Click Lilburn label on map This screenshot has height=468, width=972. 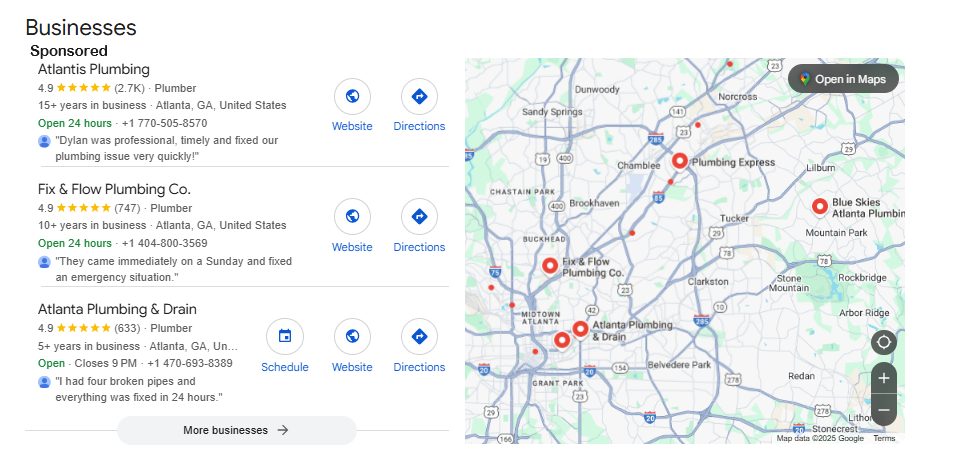coord(820,168)
